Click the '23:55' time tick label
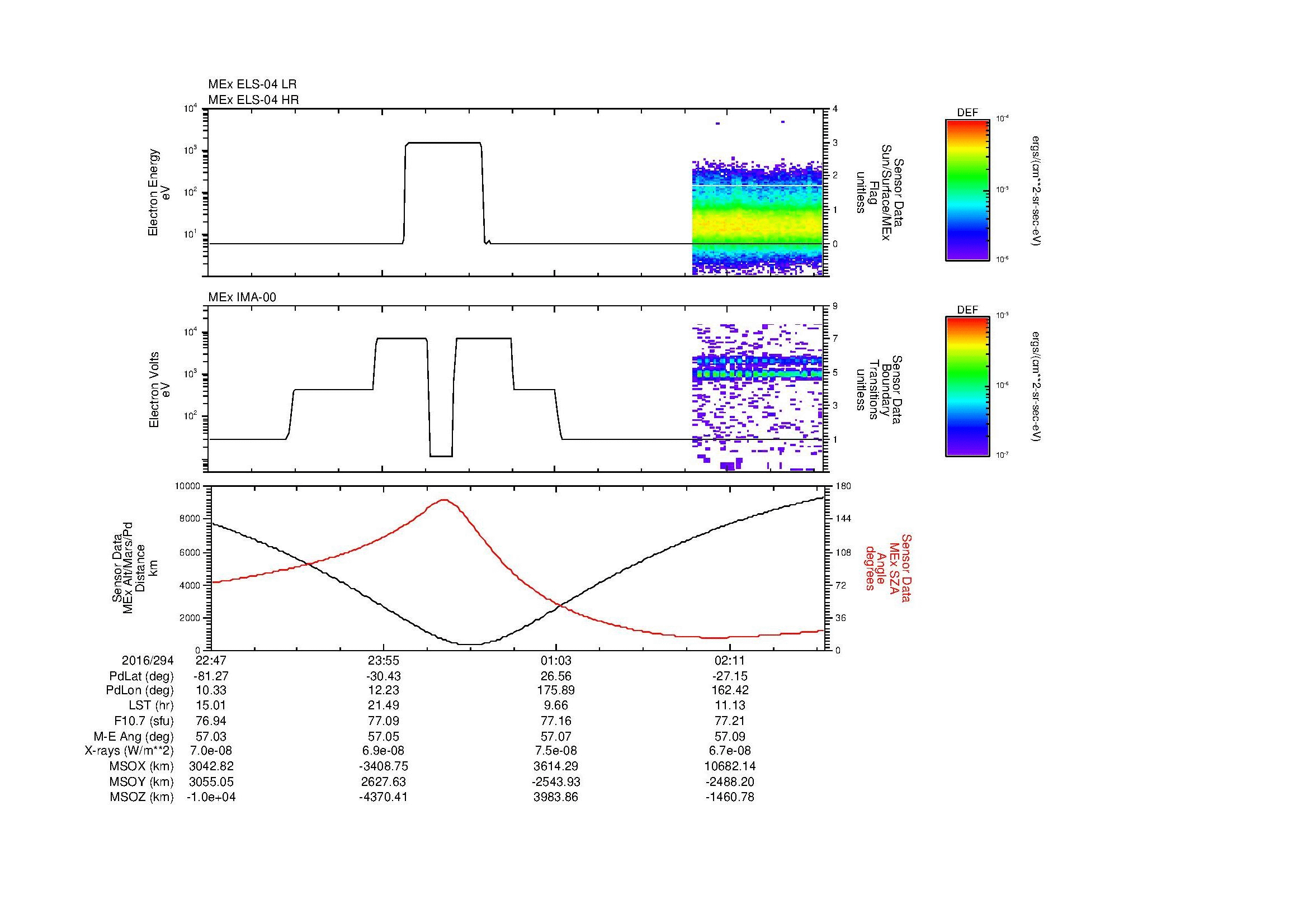Viewport: 1308px width, 924px height. 384,660
